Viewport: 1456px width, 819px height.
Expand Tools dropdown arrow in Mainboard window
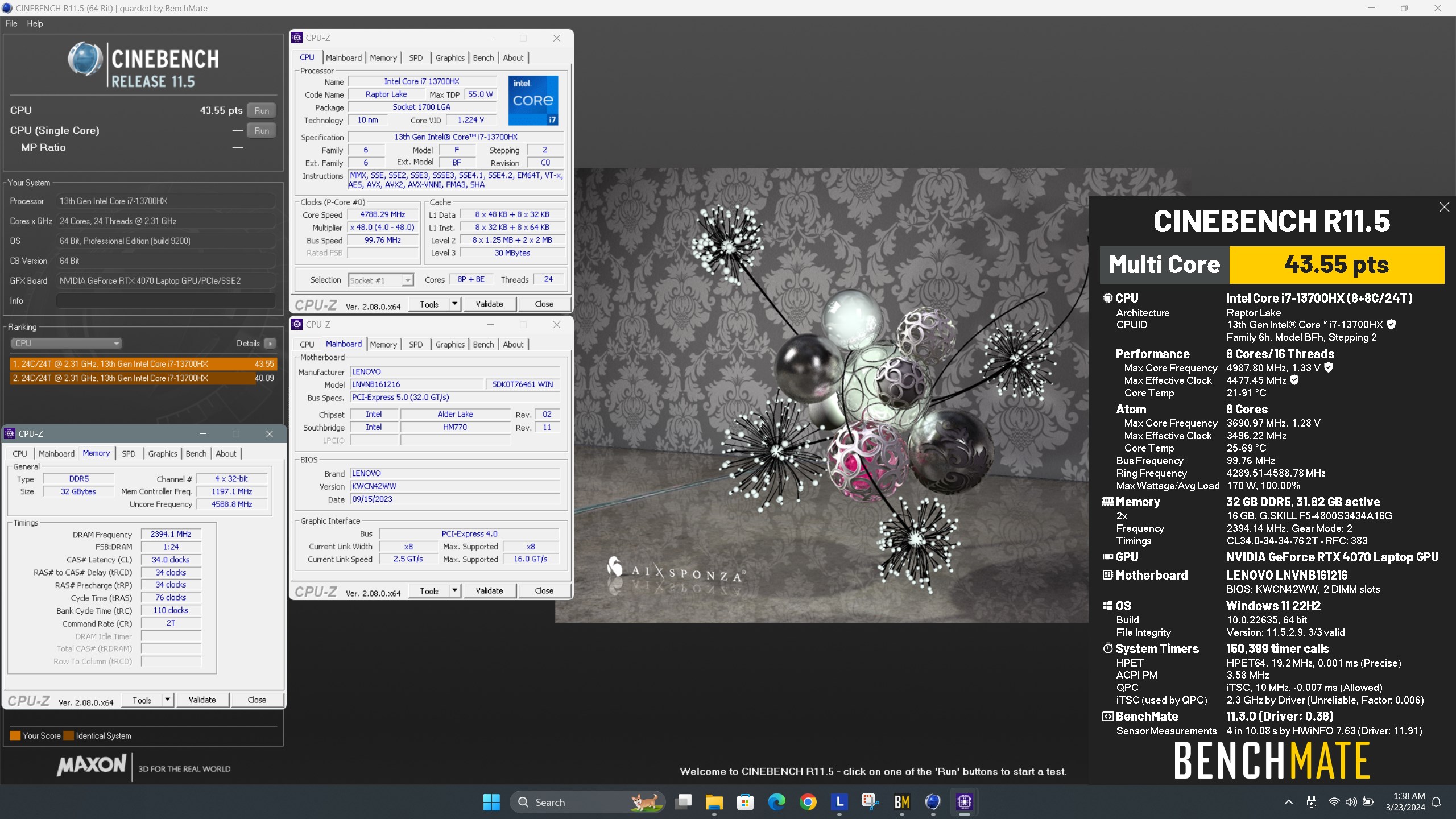[x=454, y=590]
